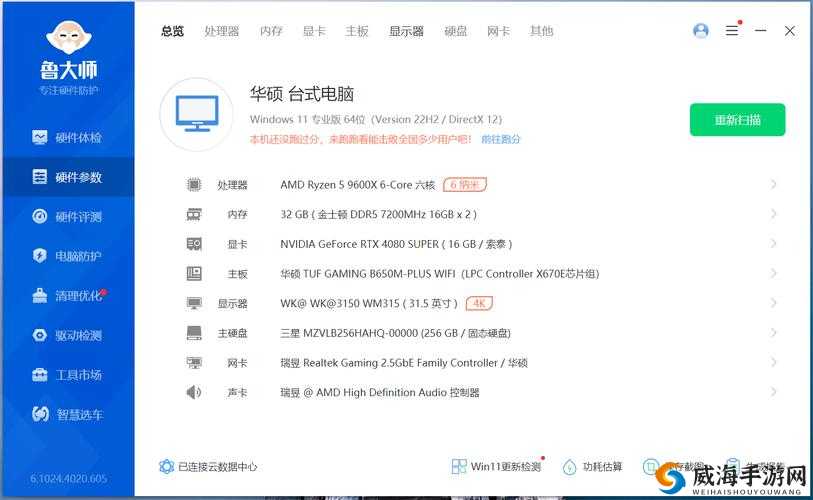
Task: Click the version number 6.1024.4020.605
Action: coord(68,478)
